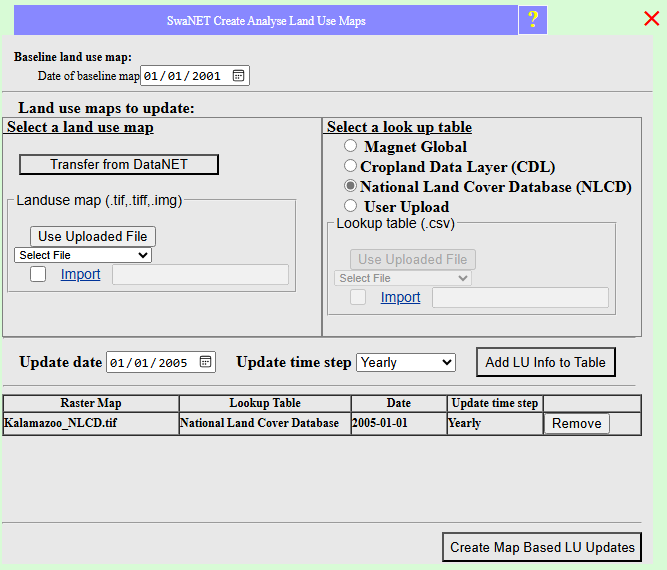Tick the lookup table Import checkbox
The height and width of the screenshot is (570, 667).
(358, 297)
